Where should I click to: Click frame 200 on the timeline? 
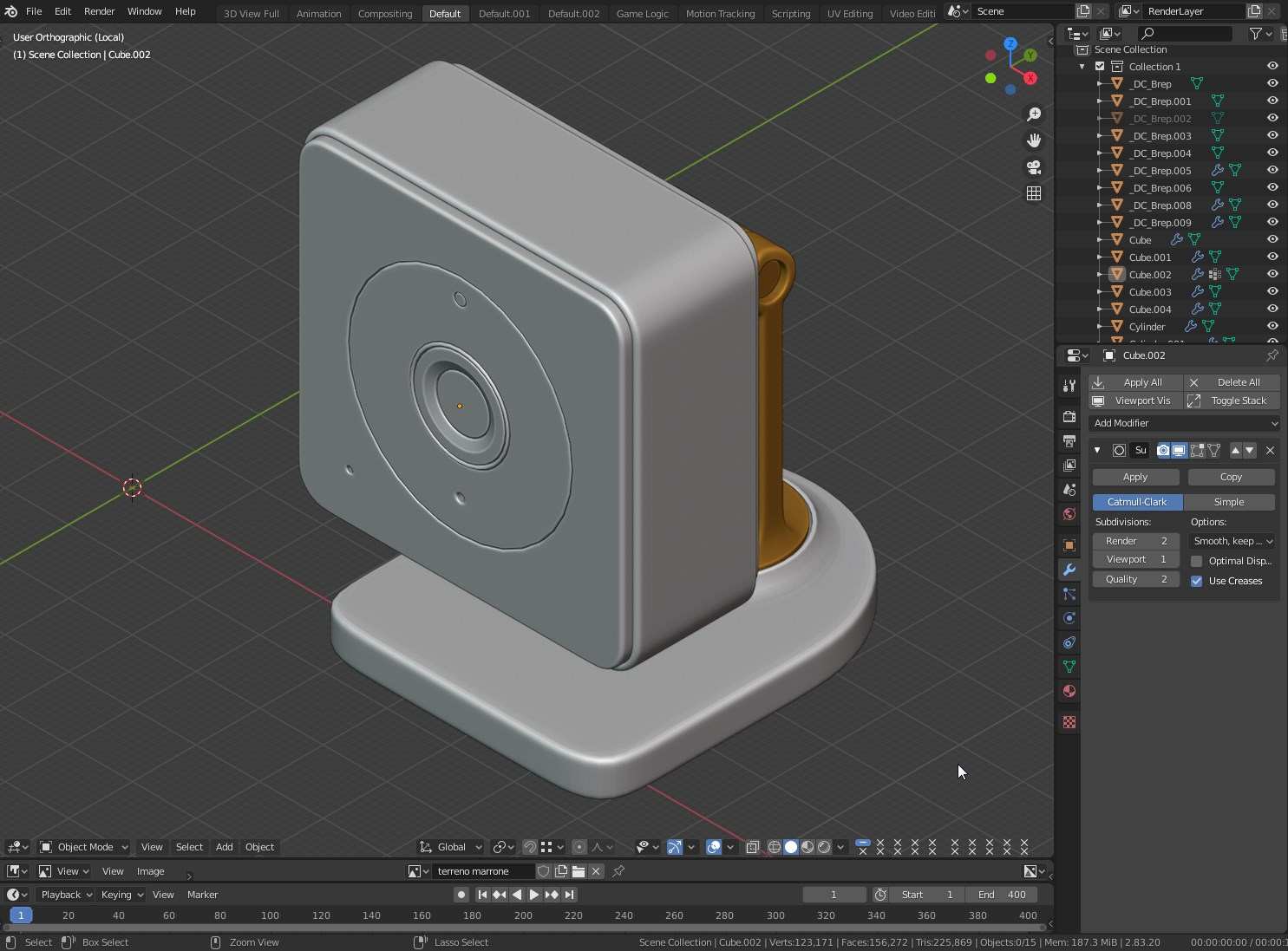(523, 915)
